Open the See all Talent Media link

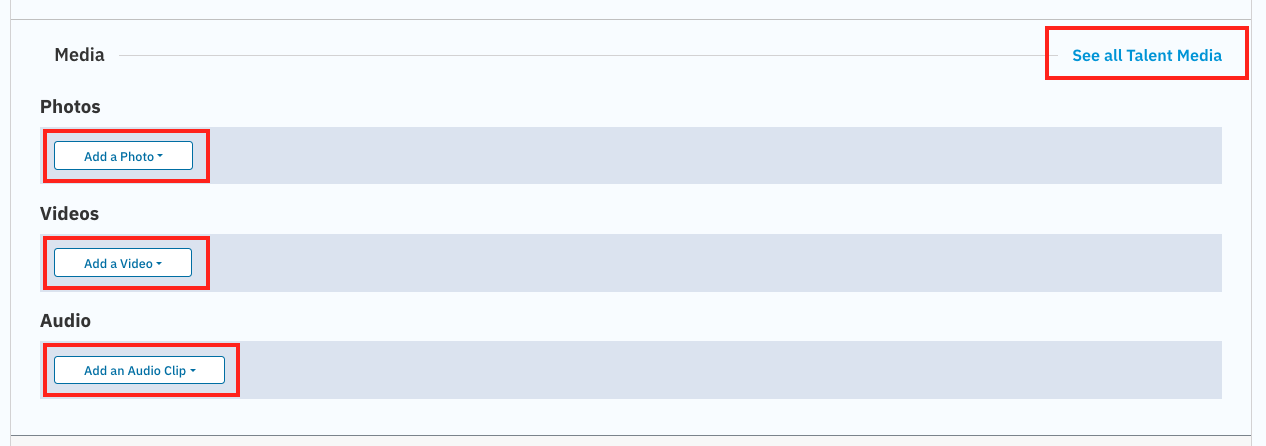[1146, 56]
